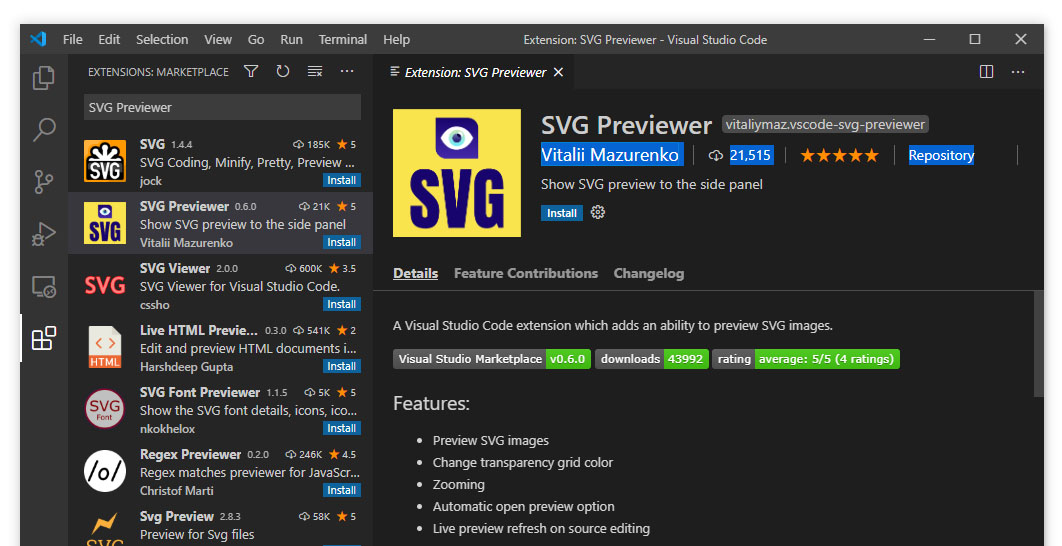Screen dimensions: 1062x546
Task: Open the Search view in activity bar
Action: 44,129
